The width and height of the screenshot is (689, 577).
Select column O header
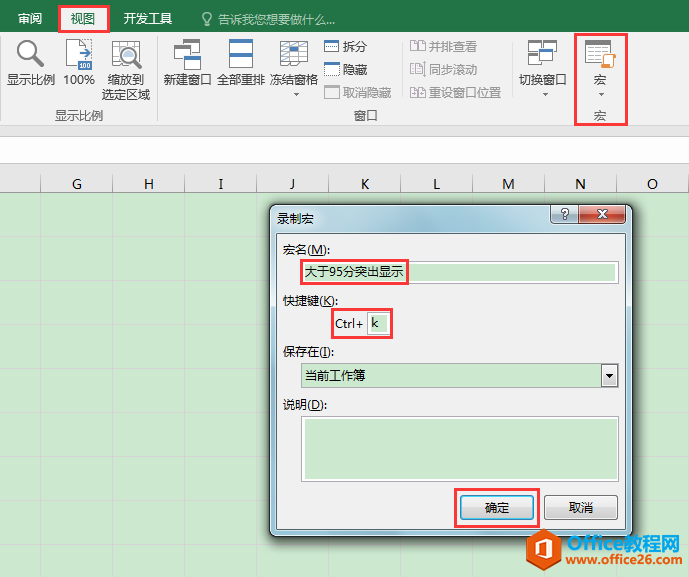click(x=653, y=184)
